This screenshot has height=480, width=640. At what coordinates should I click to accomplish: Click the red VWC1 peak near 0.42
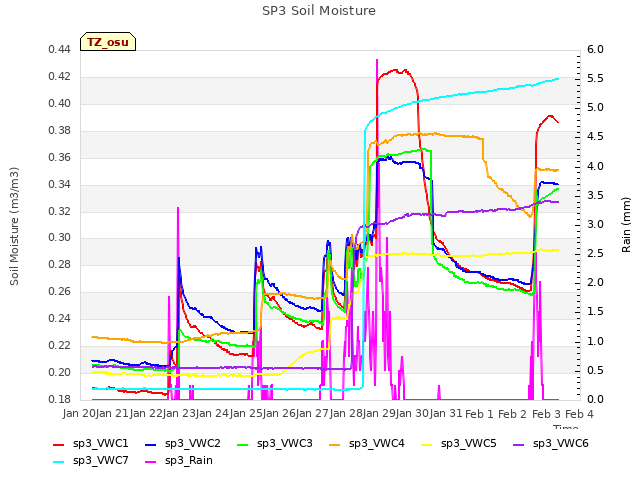pos(395,70)
